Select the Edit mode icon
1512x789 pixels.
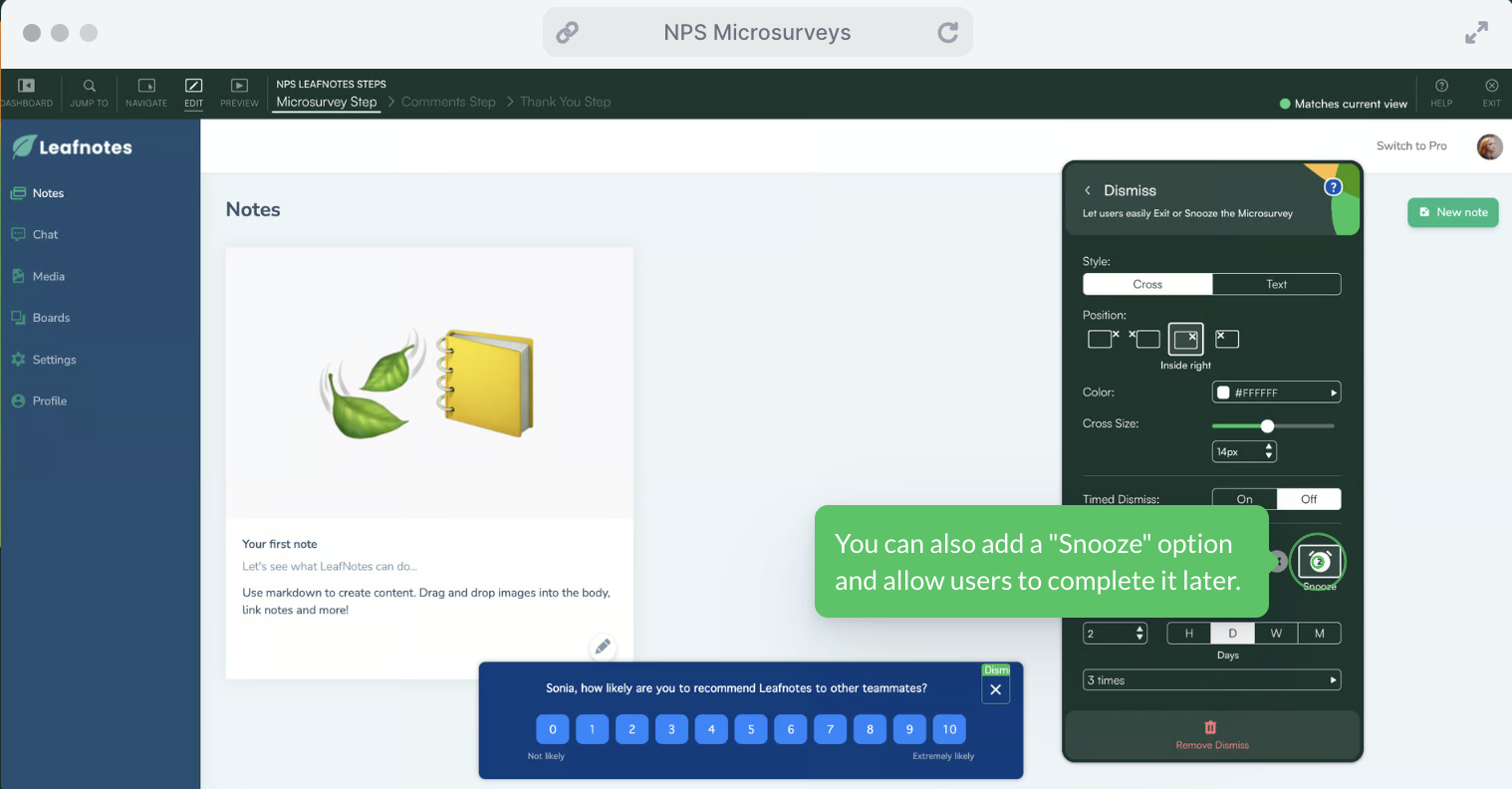point(193,93)
